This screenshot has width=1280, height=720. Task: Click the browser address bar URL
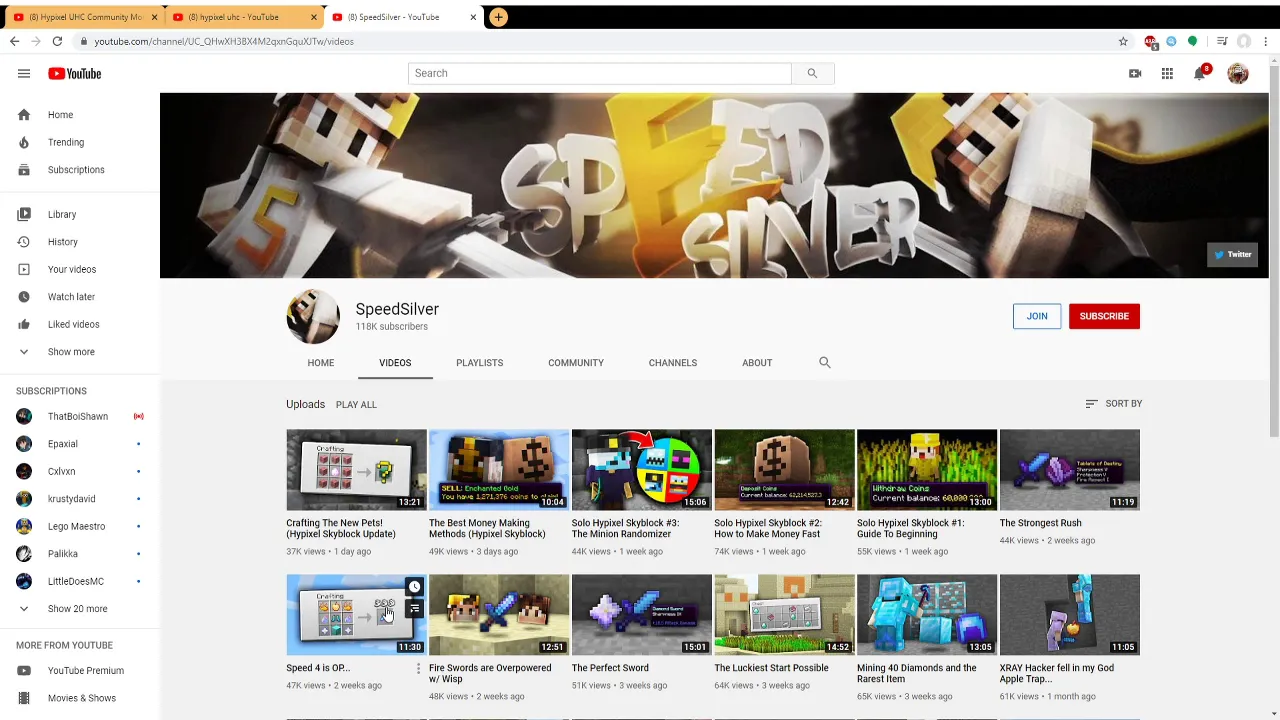tap(224, 41)
